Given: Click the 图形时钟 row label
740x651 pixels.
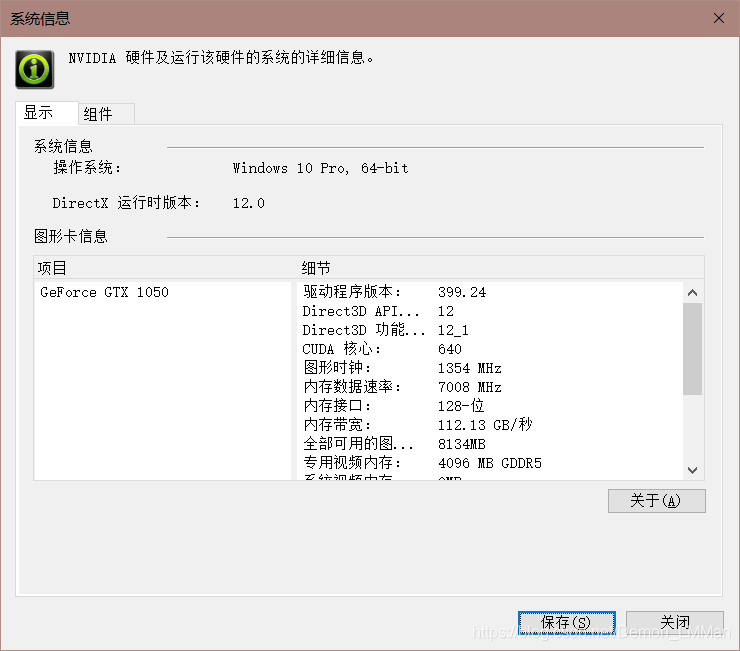Looking at the screenshot, I should pos(337,368).
